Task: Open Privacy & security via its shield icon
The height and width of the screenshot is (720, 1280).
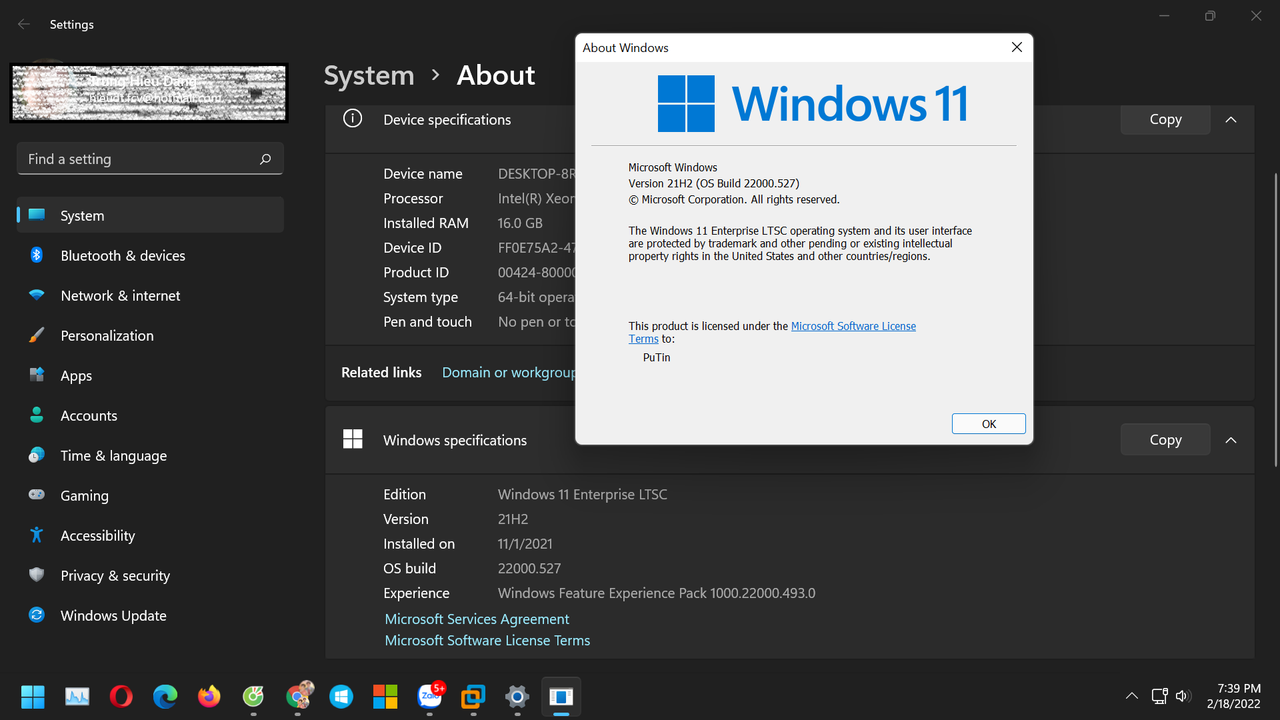Action: click(37, 575)
